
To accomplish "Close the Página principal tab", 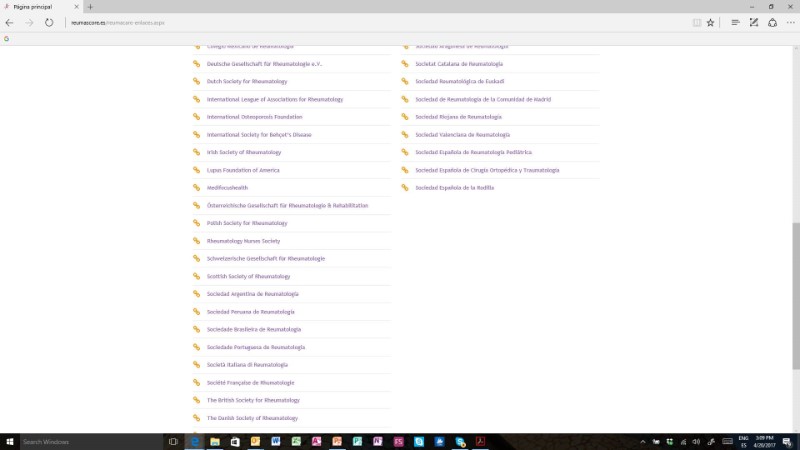I will click(x=77, y=7).
